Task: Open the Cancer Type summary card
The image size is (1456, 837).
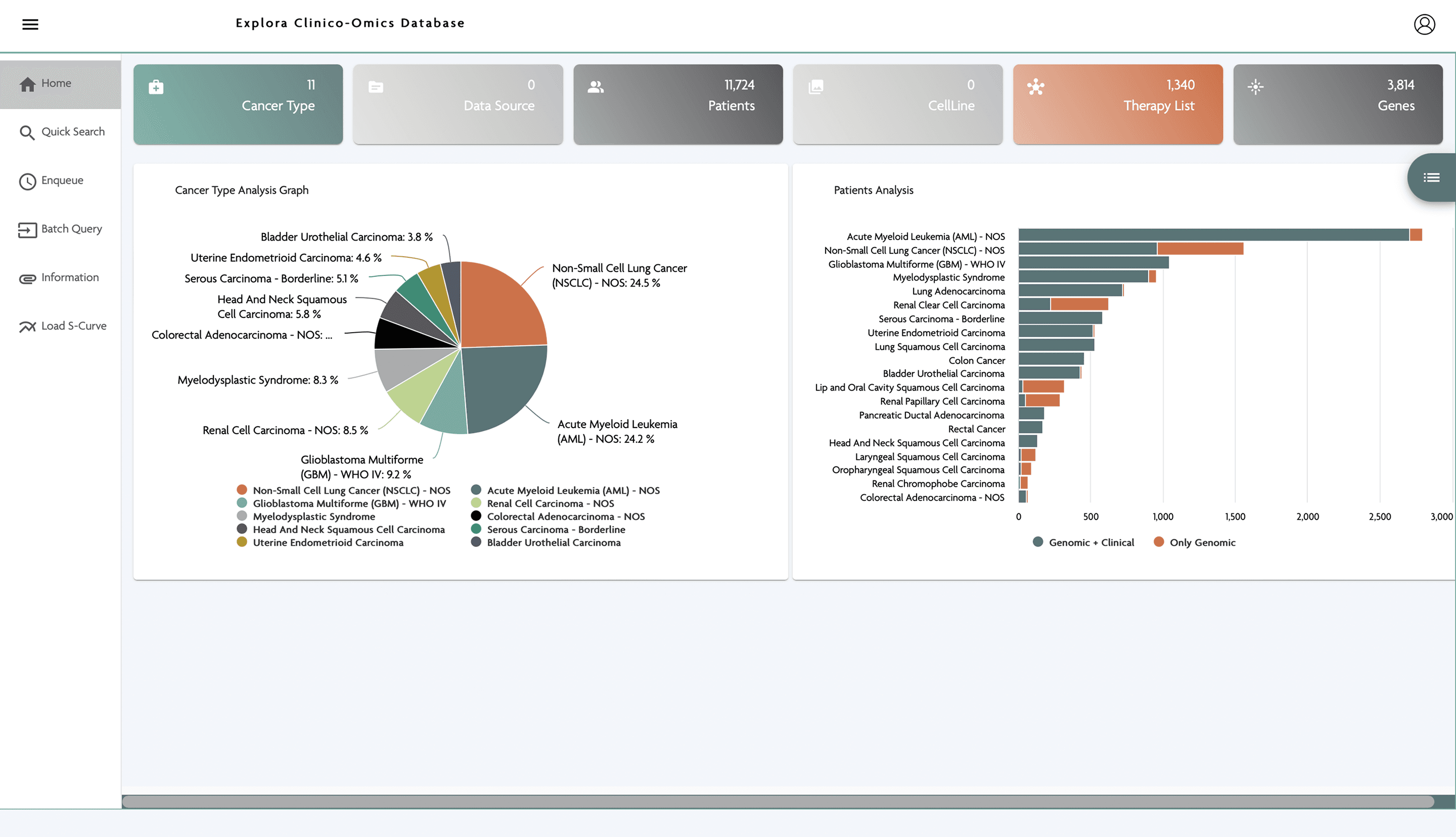Action: tap(238, 104)
